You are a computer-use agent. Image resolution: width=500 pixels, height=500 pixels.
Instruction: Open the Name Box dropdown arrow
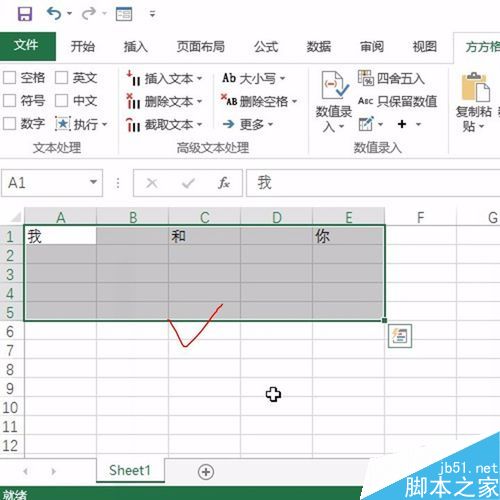[x=94, y=182]
